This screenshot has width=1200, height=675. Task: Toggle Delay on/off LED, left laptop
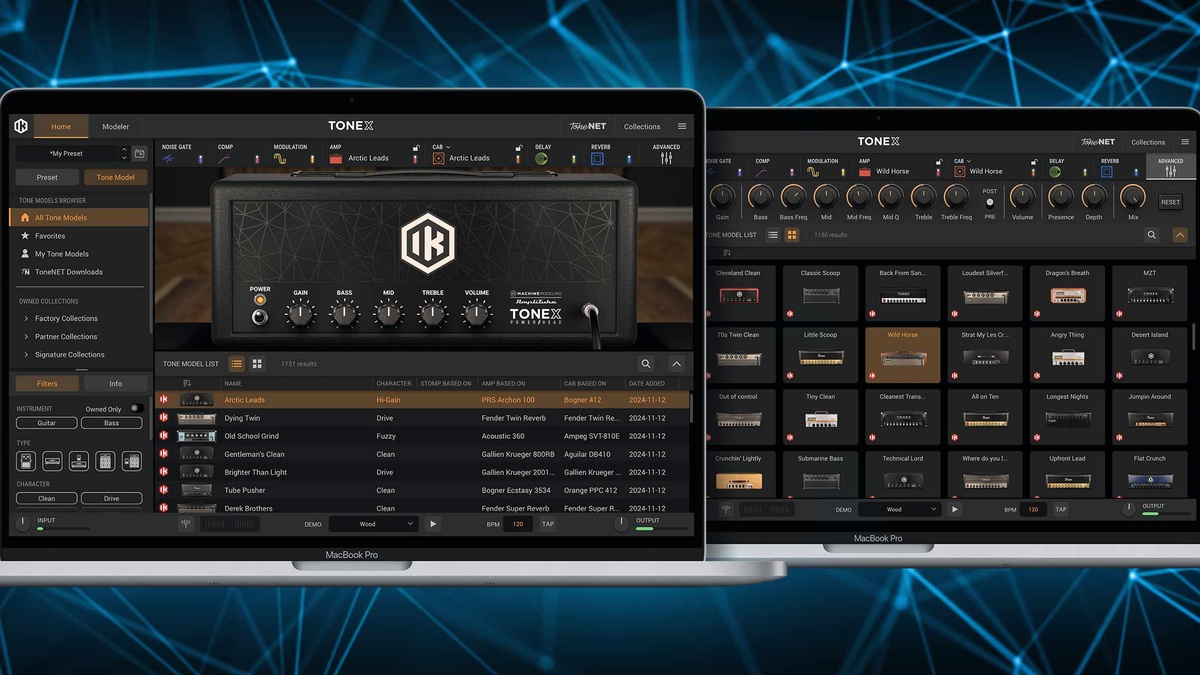[x=573, y=158]
